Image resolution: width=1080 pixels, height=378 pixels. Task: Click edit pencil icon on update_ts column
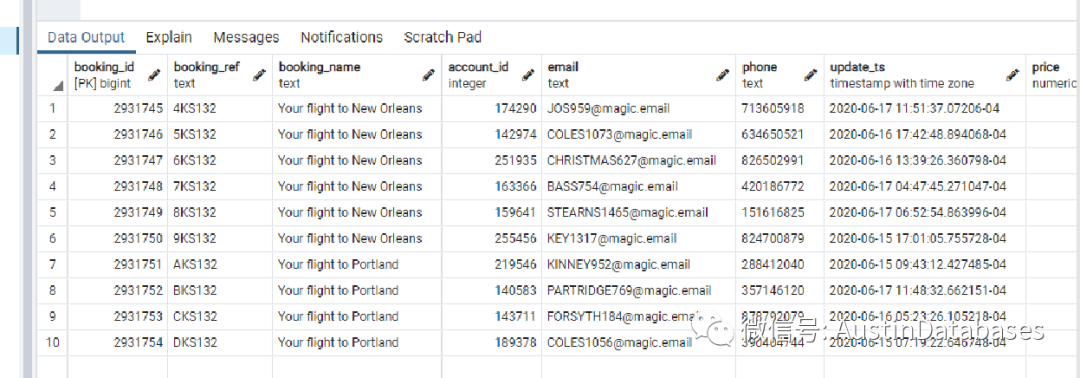coord(1012,75)
